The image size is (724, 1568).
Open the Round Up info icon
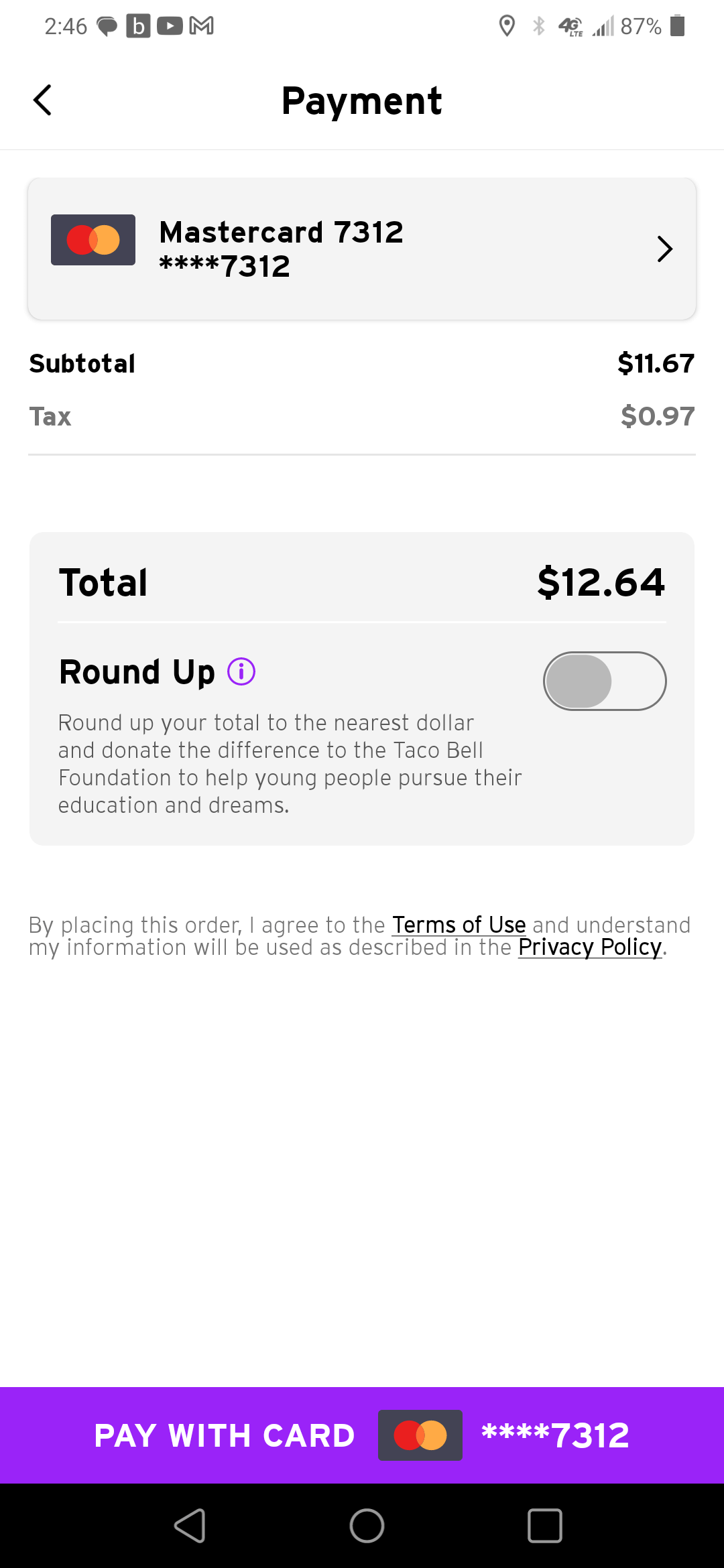click(241, 671)
